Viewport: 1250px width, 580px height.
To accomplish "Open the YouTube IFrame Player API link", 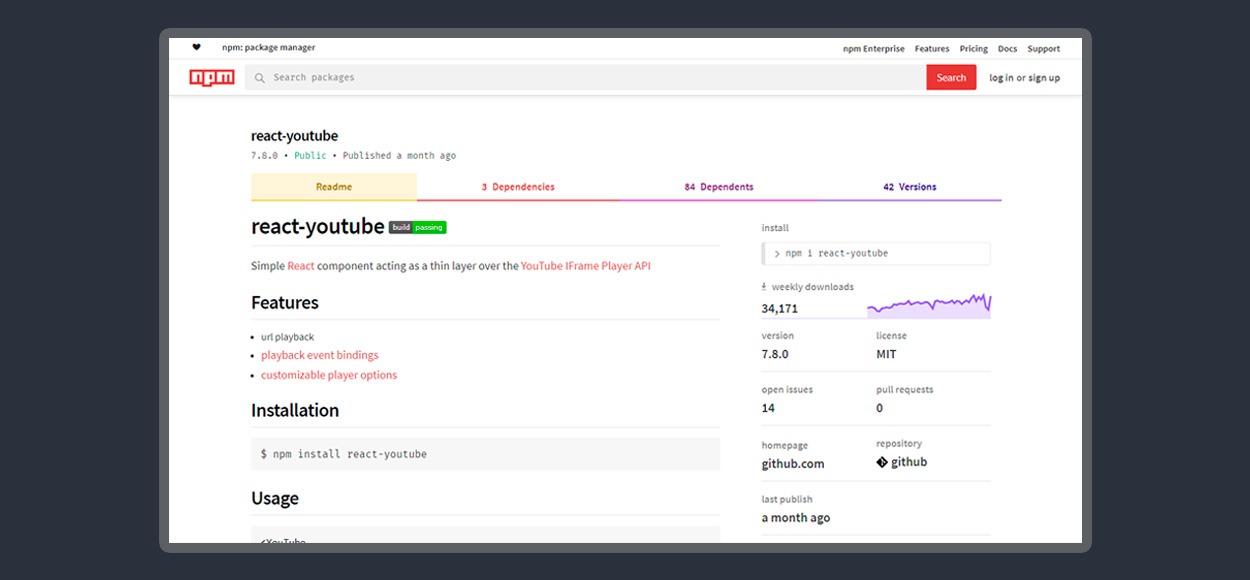I will click(586, 266).
